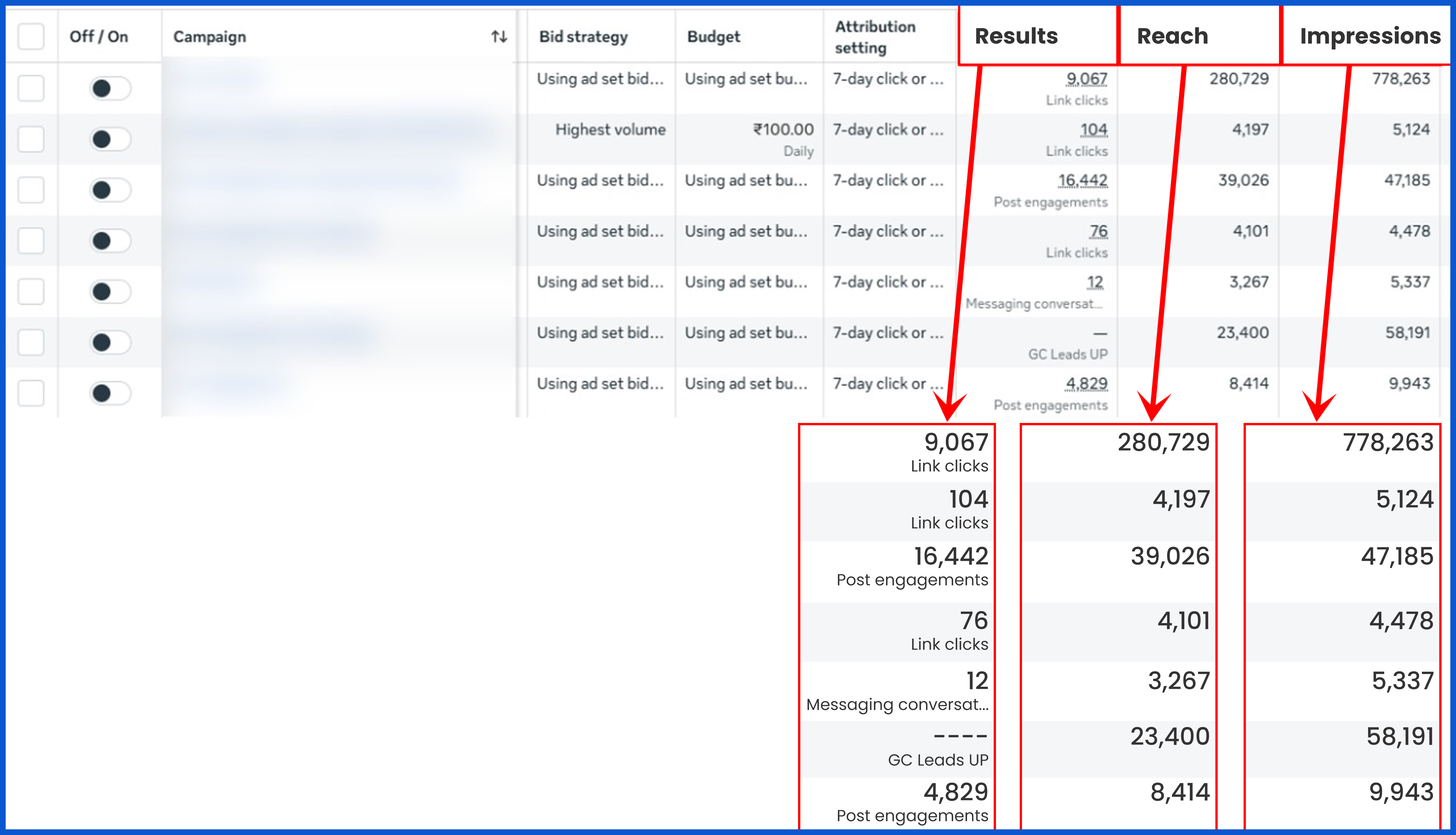Click the Bid strategy column header

pos(583,37)
